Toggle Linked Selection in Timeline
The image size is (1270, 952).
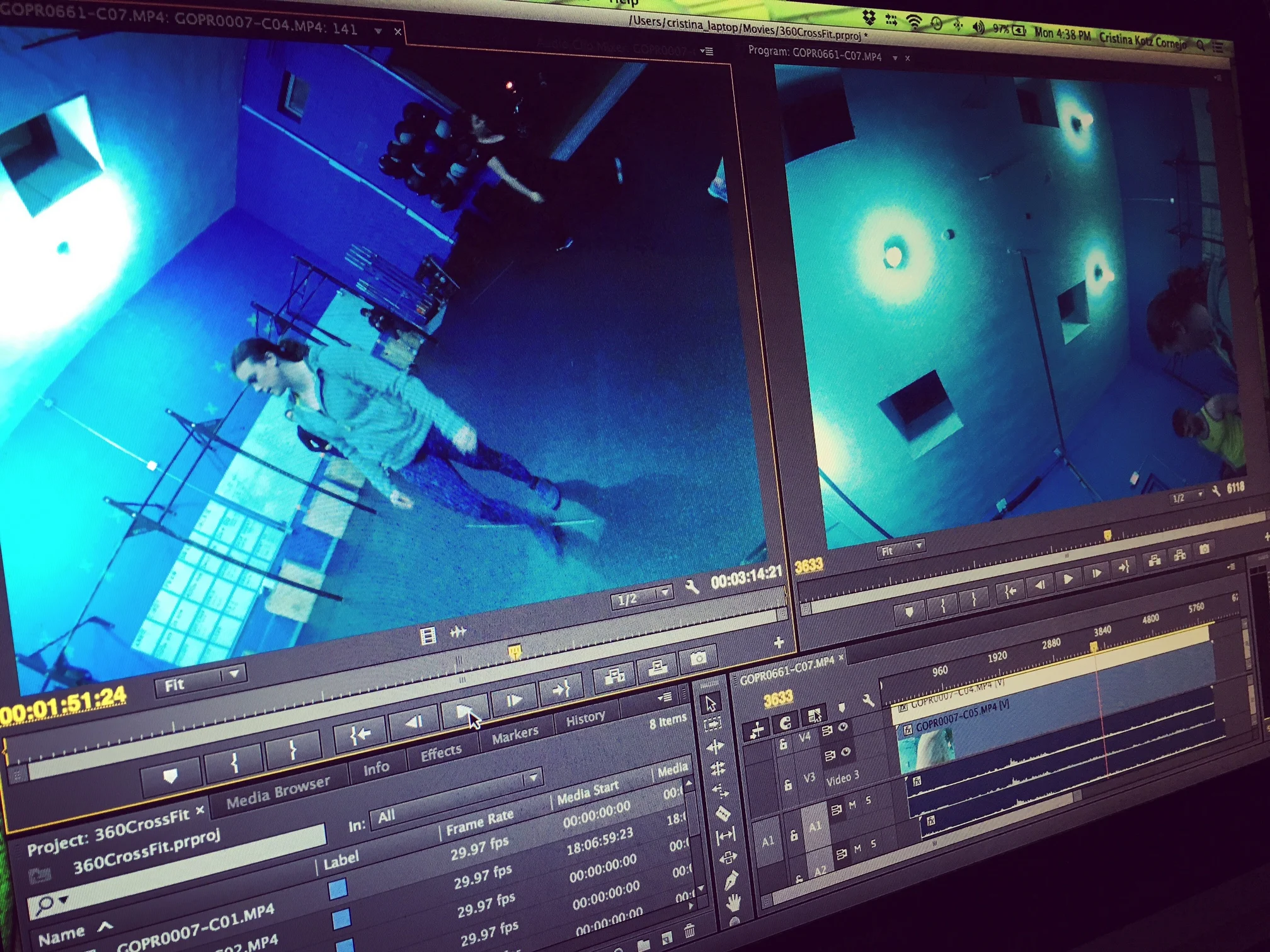click(x=814, y=716)
